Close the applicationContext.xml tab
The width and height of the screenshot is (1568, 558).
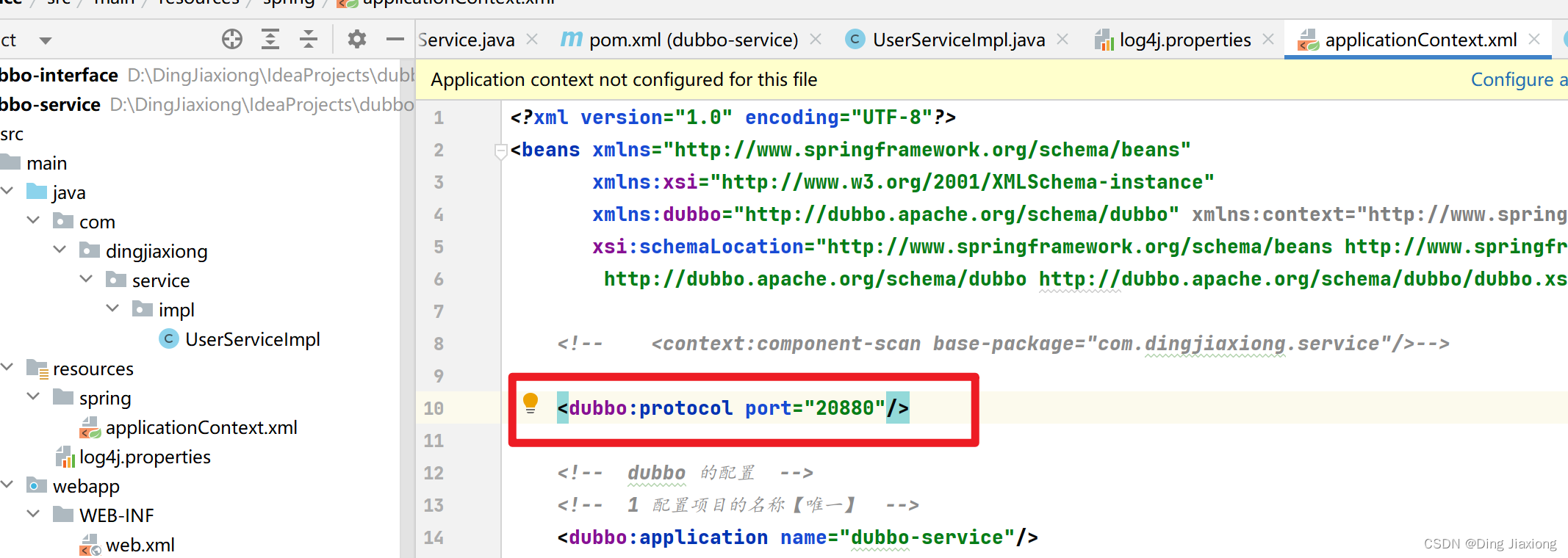[1534, 39]
